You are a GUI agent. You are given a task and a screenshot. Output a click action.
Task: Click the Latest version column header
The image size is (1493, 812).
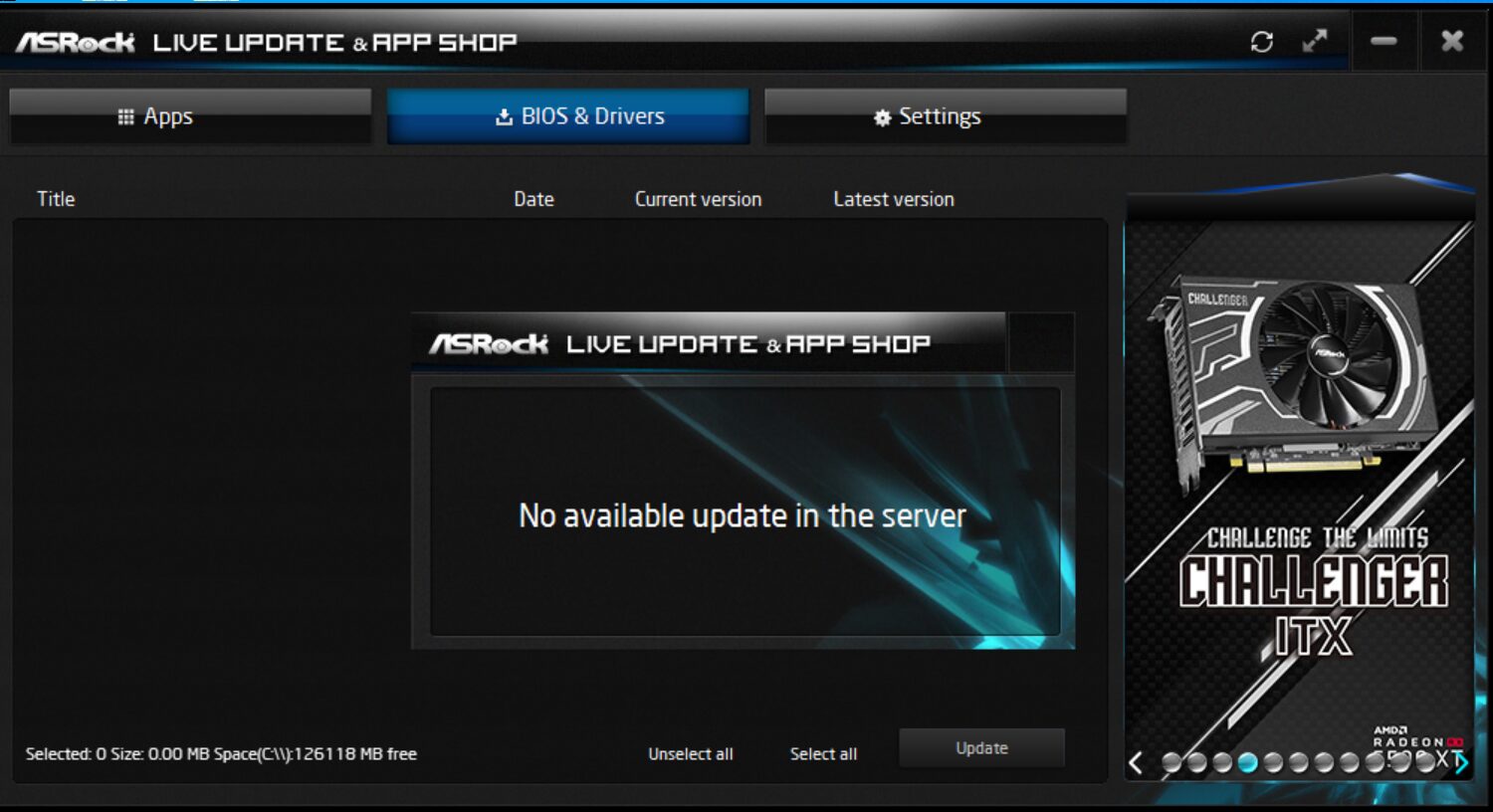[x=894, y=199]
